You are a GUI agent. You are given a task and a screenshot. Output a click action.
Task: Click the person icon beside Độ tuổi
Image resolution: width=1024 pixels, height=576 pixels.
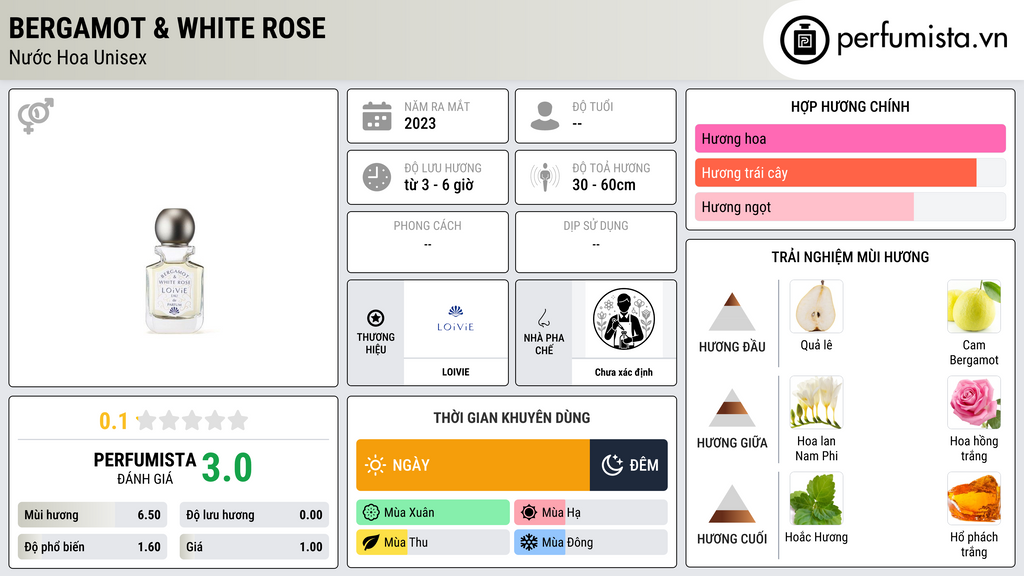[545, 116]
